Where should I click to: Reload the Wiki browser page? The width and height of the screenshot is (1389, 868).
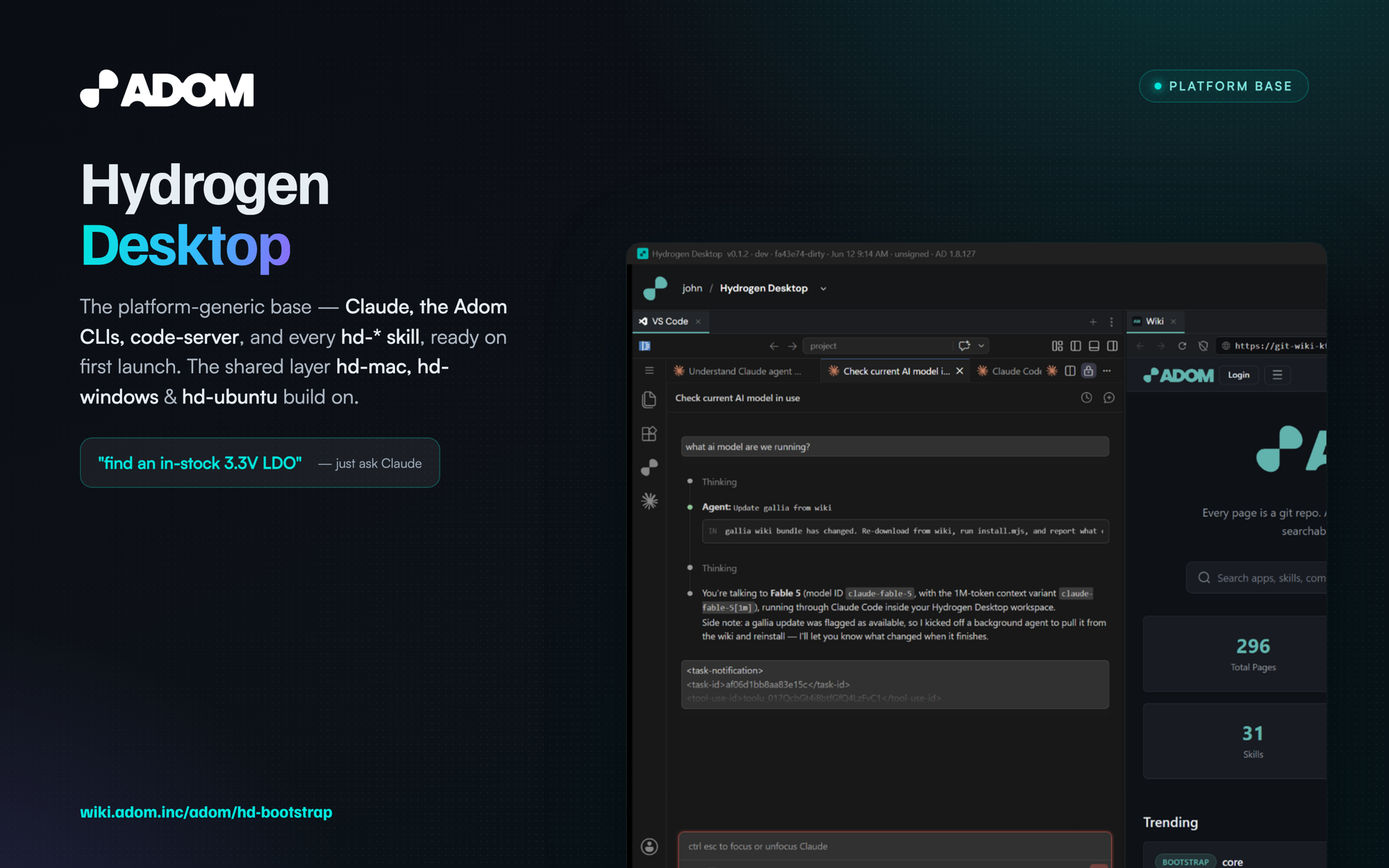pyautogui.click(x=1182, y=346)
